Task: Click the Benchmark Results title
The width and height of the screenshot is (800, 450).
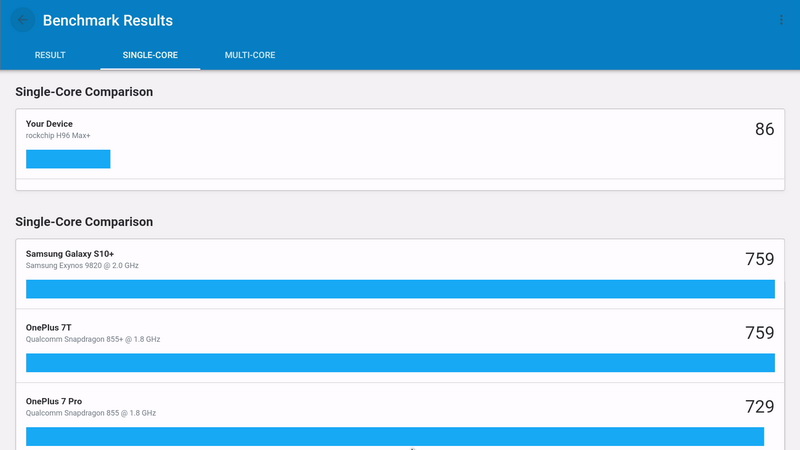Action: coord(108,20)
